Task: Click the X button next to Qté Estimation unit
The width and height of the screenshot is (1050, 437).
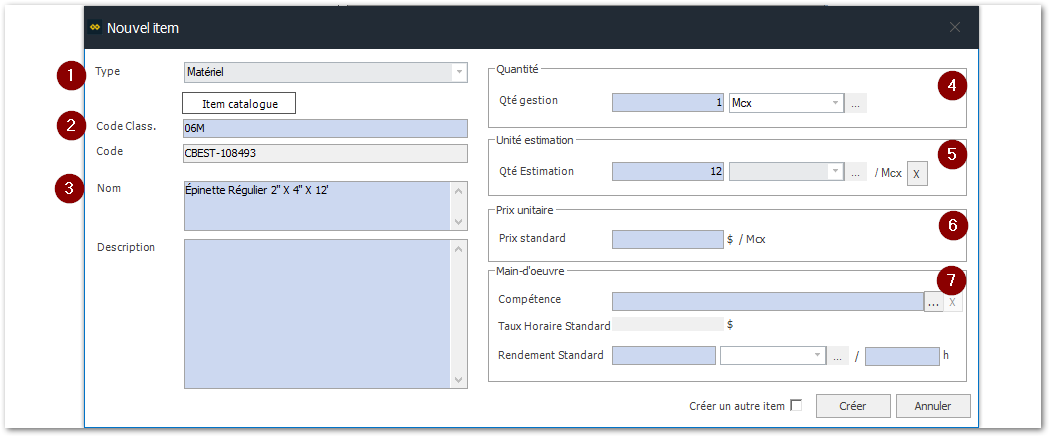Action: (x=918, y=173)
